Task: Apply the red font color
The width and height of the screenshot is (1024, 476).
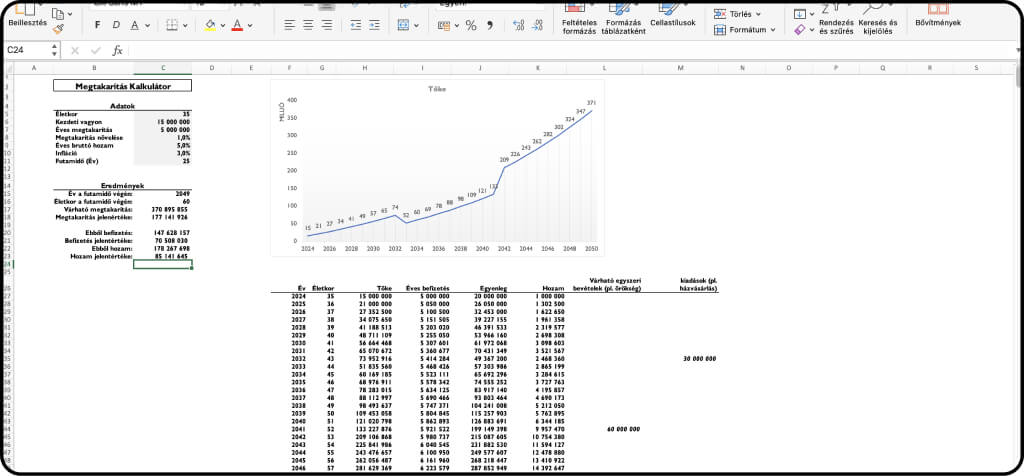Action: click(x=236, y=24)
